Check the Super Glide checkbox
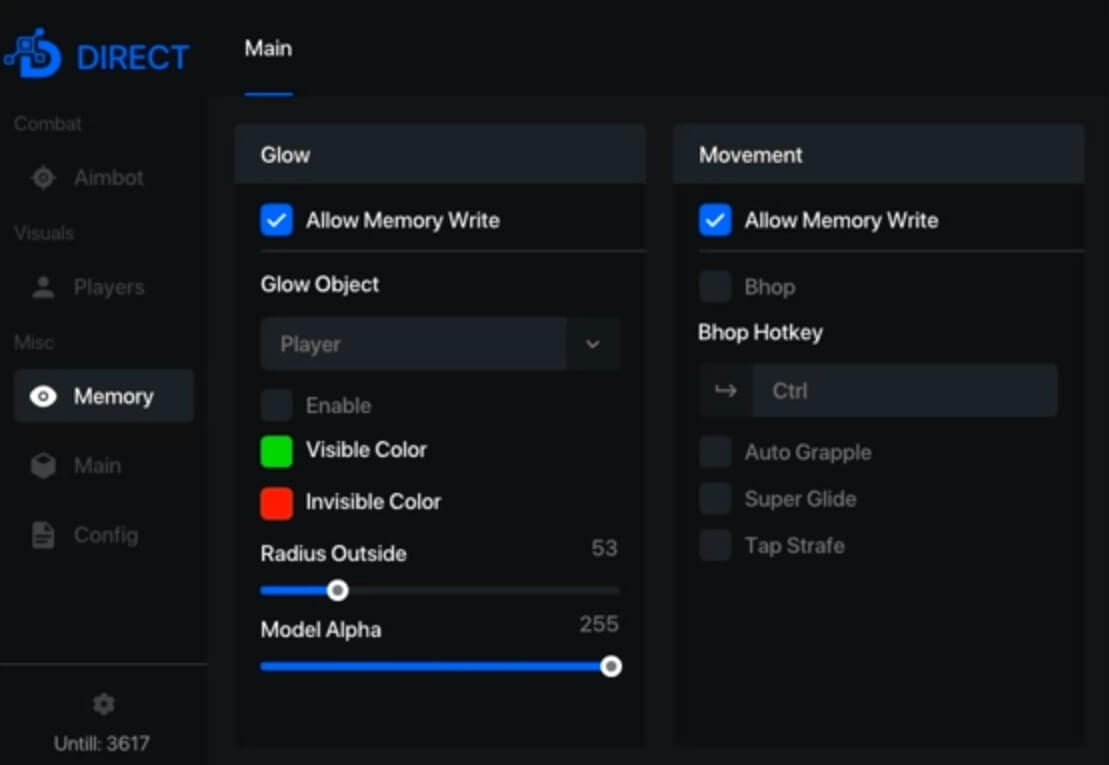The height and width of the screenshot is (765, 1109). [715, 499]
